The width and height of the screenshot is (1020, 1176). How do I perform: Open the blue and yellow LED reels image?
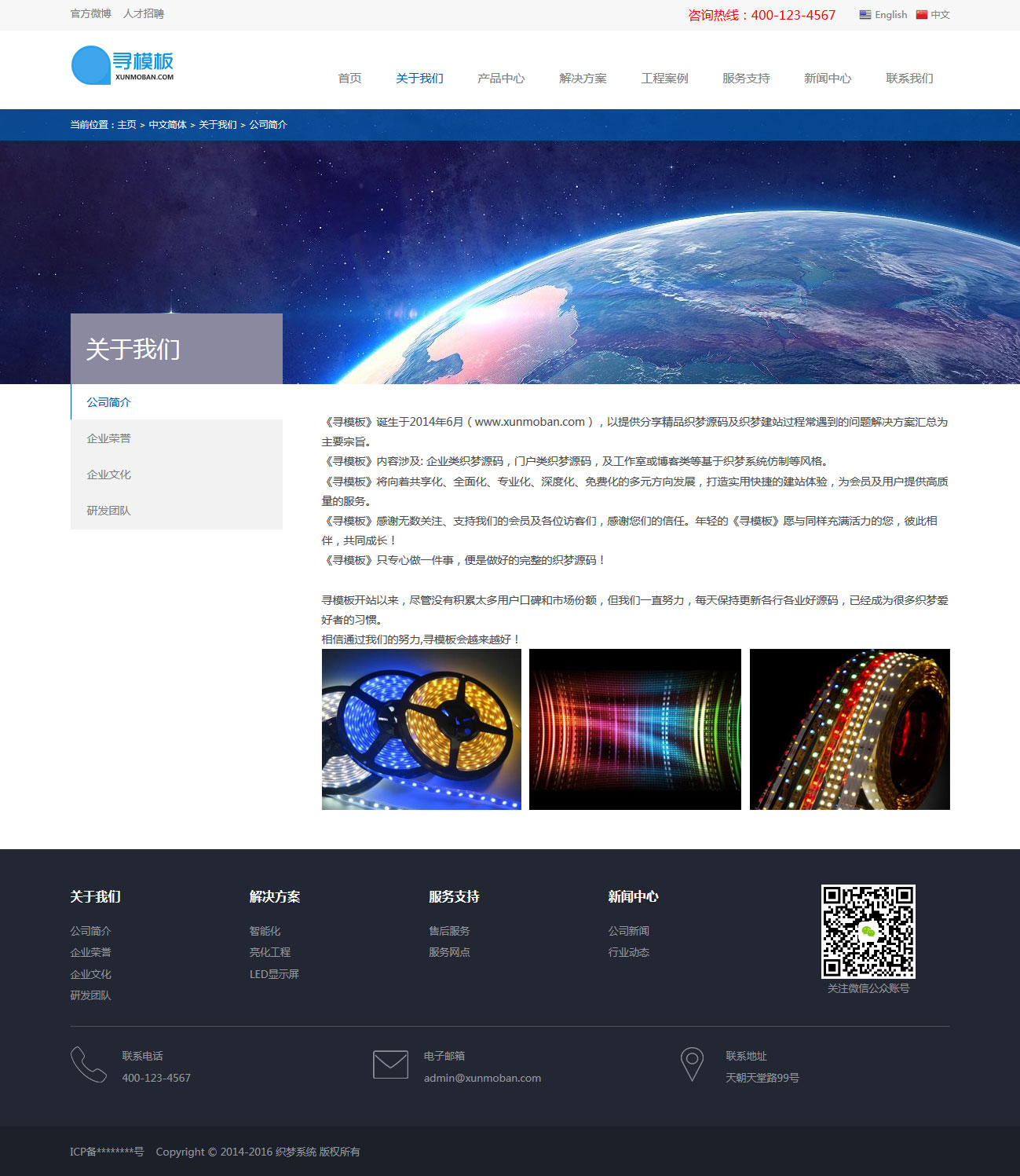tap(422, 729)
